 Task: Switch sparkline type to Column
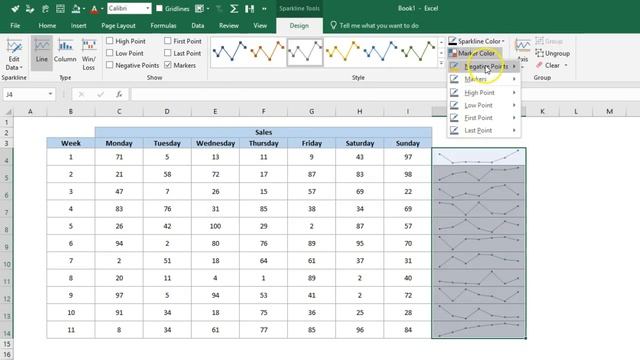click(65, 52)
